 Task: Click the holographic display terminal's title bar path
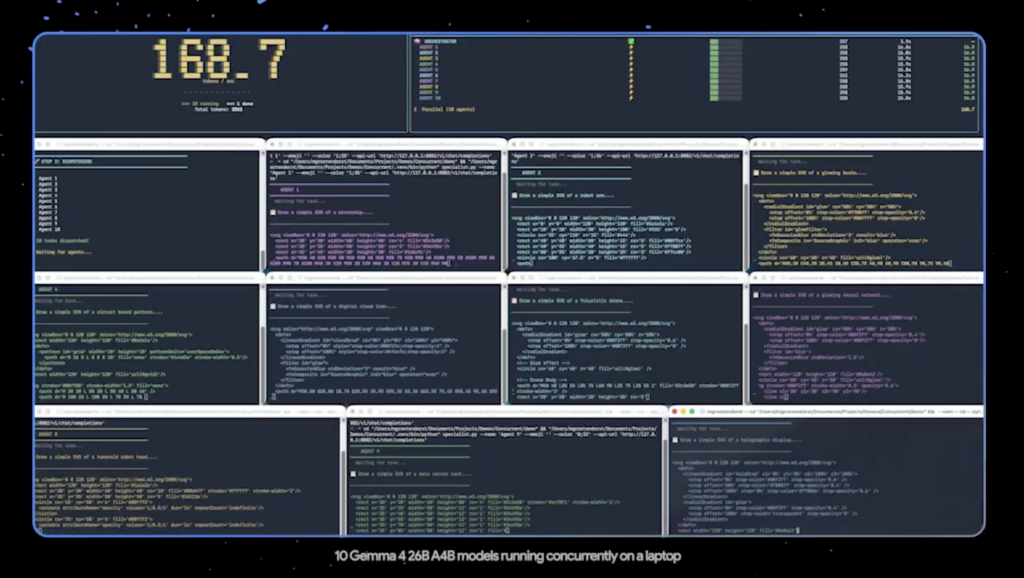tap(800, 410)
